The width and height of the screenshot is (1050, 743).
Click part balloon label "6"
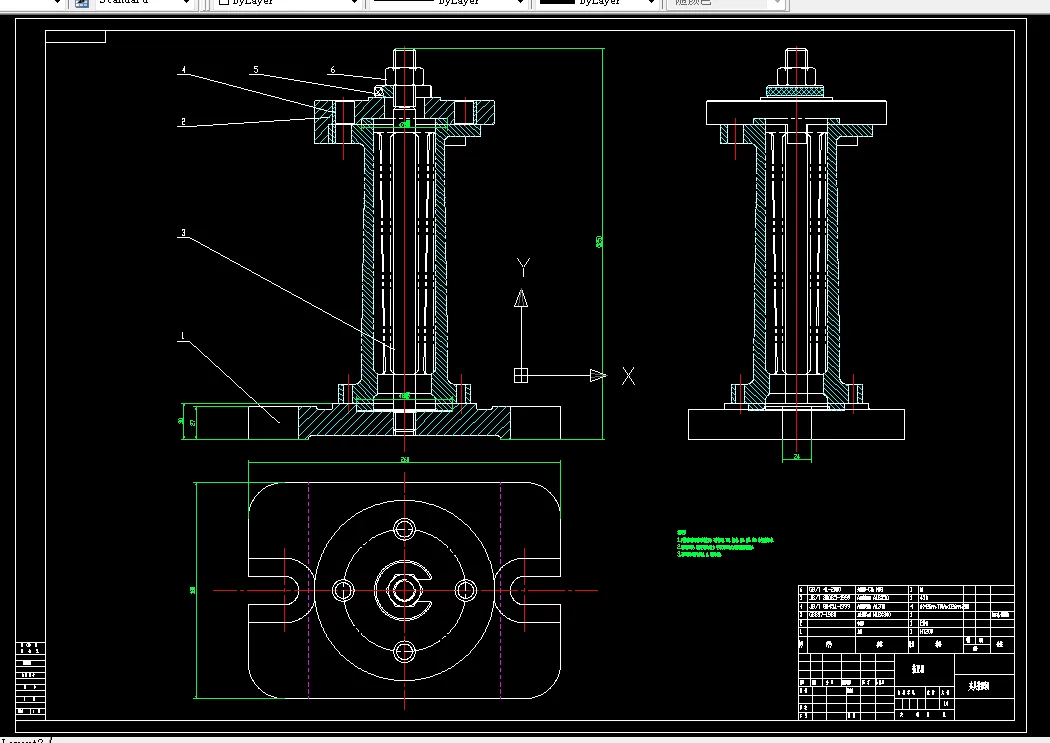332,70
